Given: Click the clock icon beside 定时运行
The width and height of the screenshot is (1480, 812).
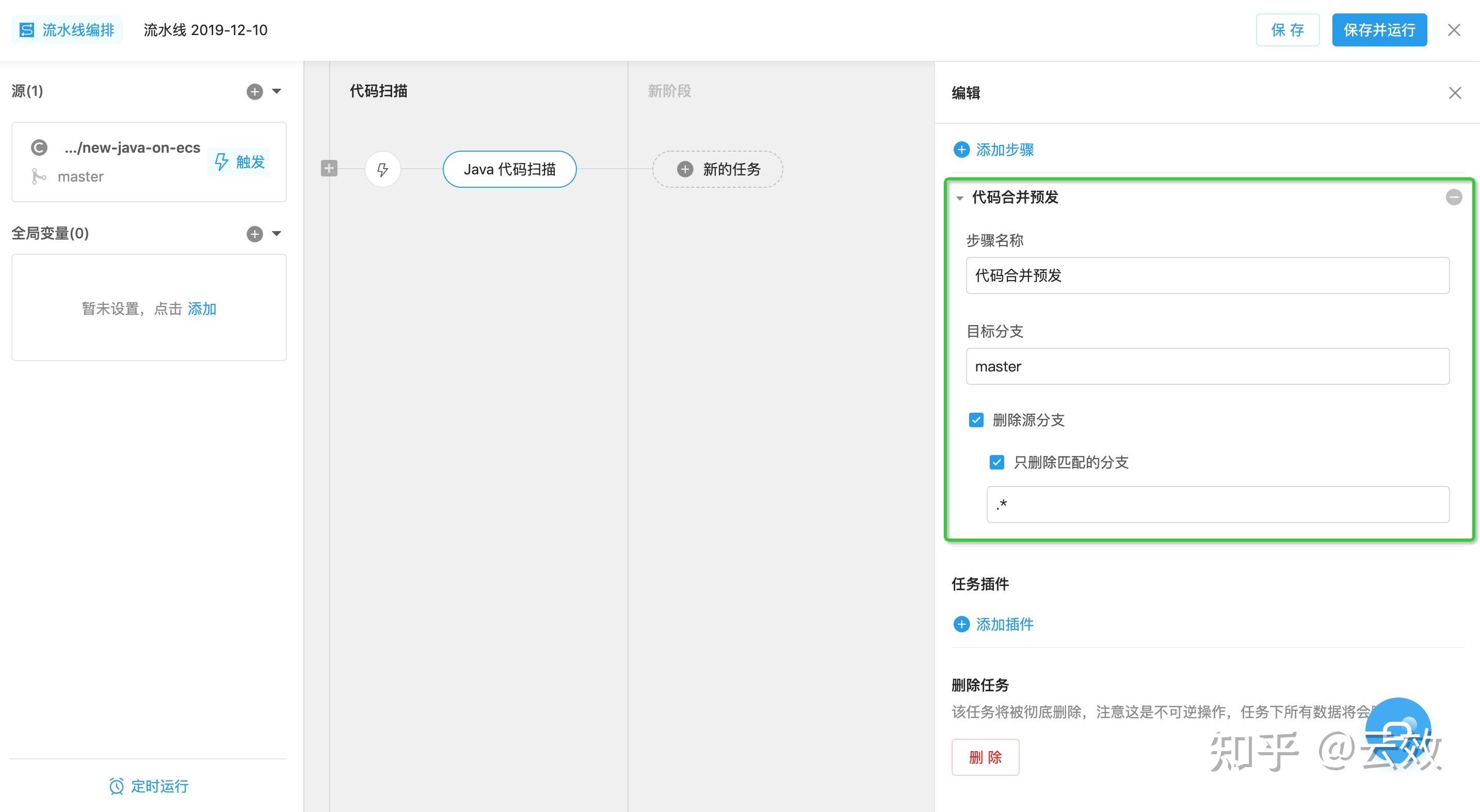Looking at the screenshot, I should (117, 786).
